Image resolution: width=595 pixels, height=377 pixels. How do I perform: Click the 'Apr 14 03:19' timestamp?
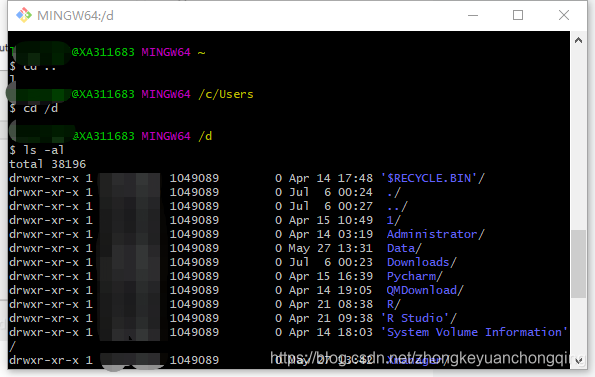331,234
